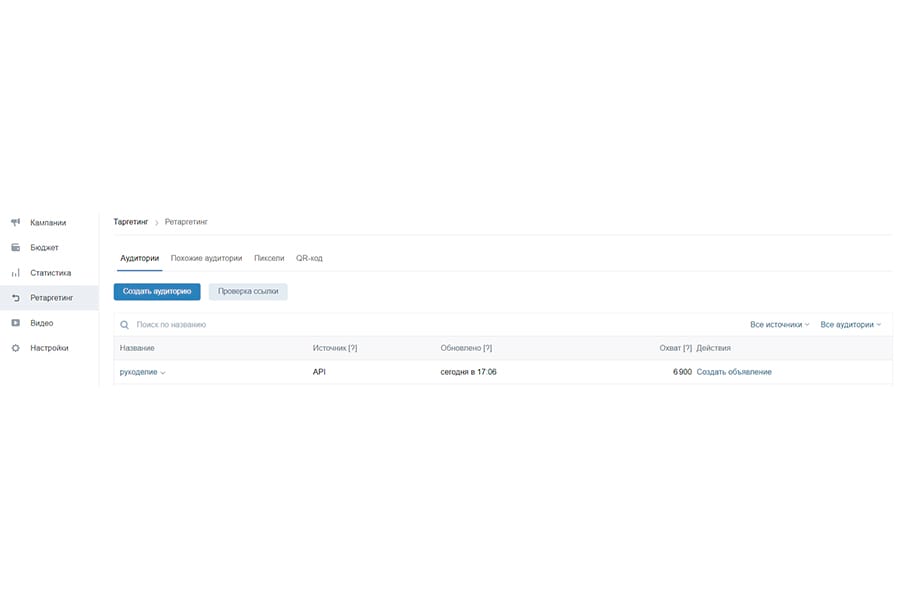The image size is (900, 600).
Task: Click the Настройки gear icon
Action: point(15,348)
